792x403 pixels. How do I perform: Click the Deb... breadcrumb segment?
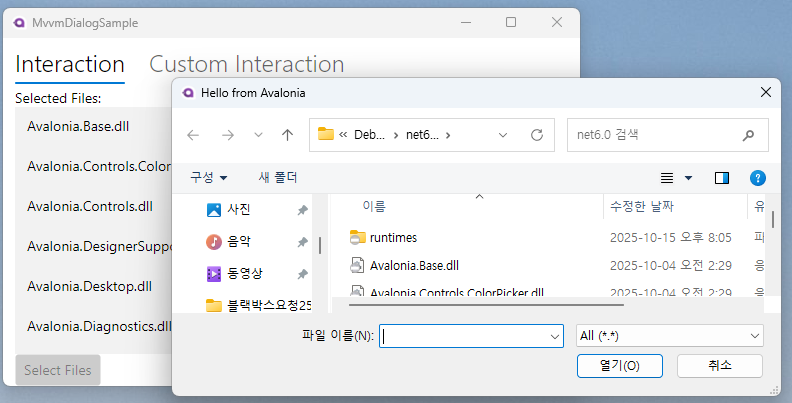point(369,135)
